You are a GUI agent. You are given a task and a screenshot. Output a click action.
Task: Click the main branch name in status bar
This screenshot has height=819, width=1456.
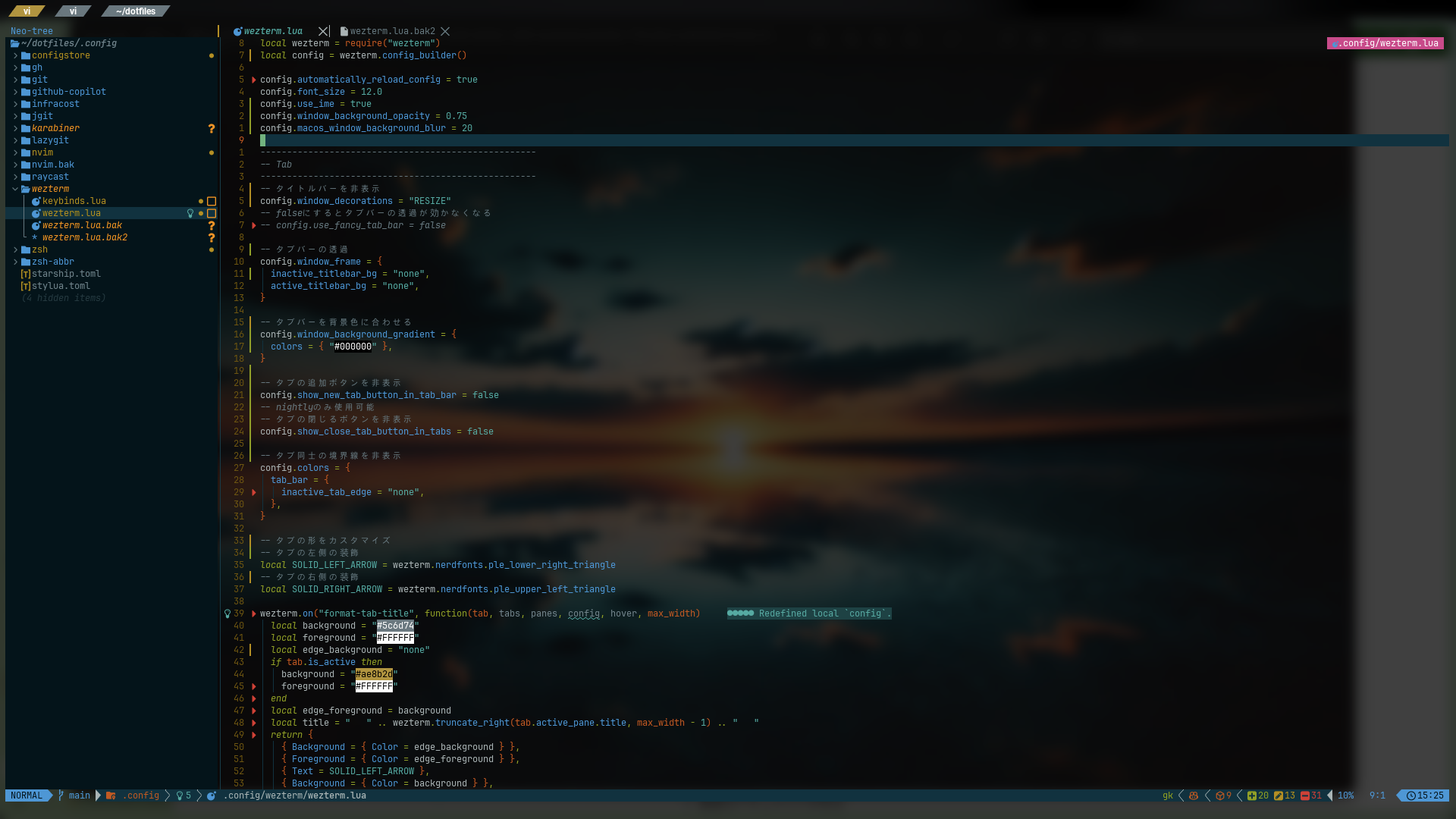pos(80,795)
